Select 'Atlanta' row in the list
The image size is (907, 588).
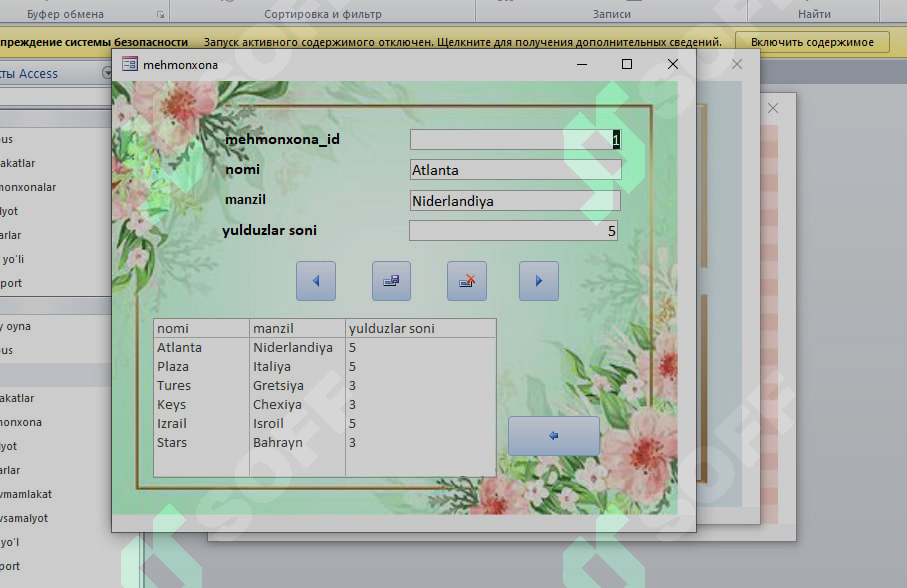coord(325,347)
